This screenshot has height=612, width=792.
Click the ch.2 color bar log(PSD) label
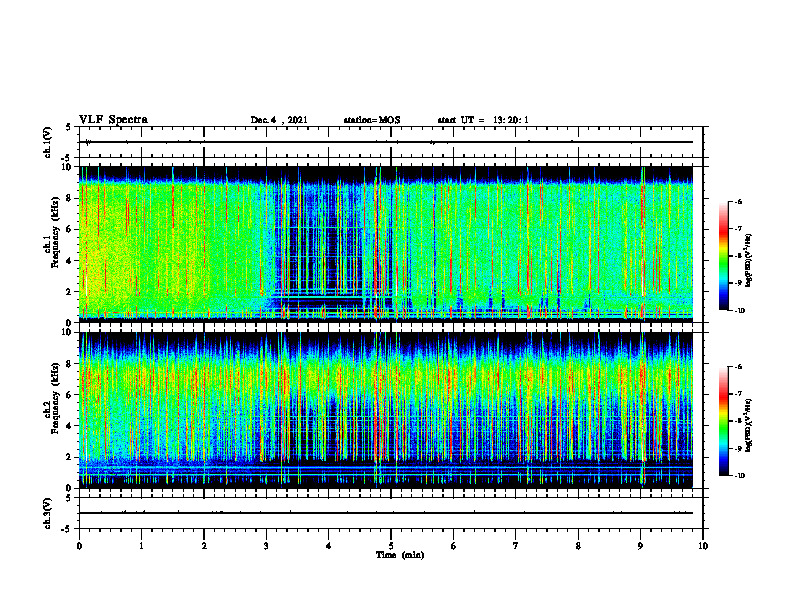(x=749, y=425)
